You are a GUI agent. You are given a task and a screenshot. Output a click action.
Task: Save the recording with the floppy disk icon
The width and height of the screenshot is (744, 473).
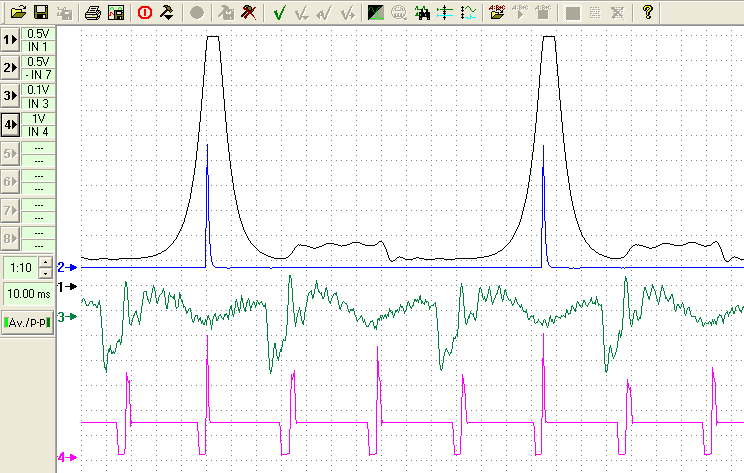point(41,12)
